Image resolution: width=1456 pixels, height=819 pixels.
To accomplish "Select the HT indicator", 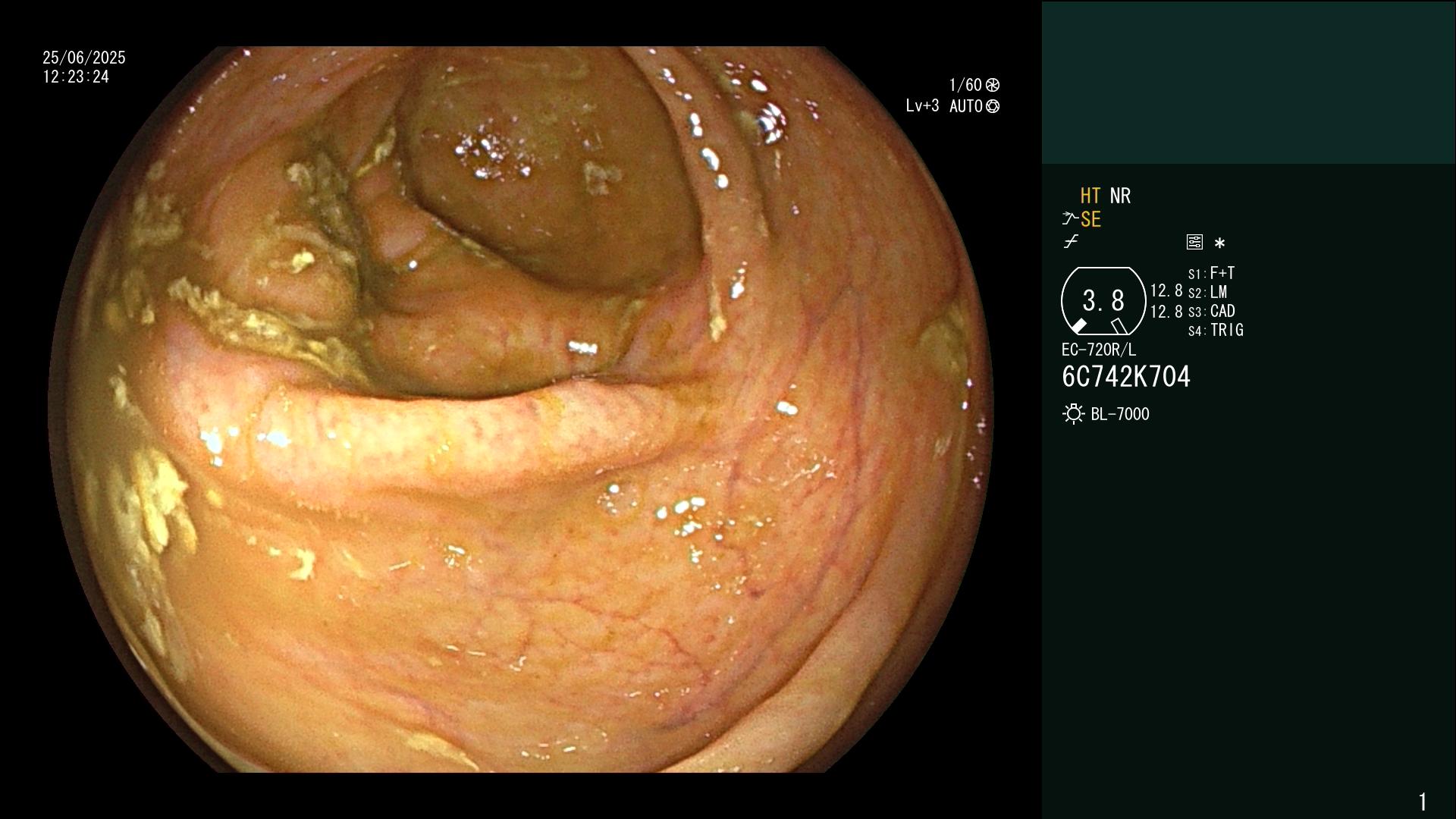I will 1090,196.
